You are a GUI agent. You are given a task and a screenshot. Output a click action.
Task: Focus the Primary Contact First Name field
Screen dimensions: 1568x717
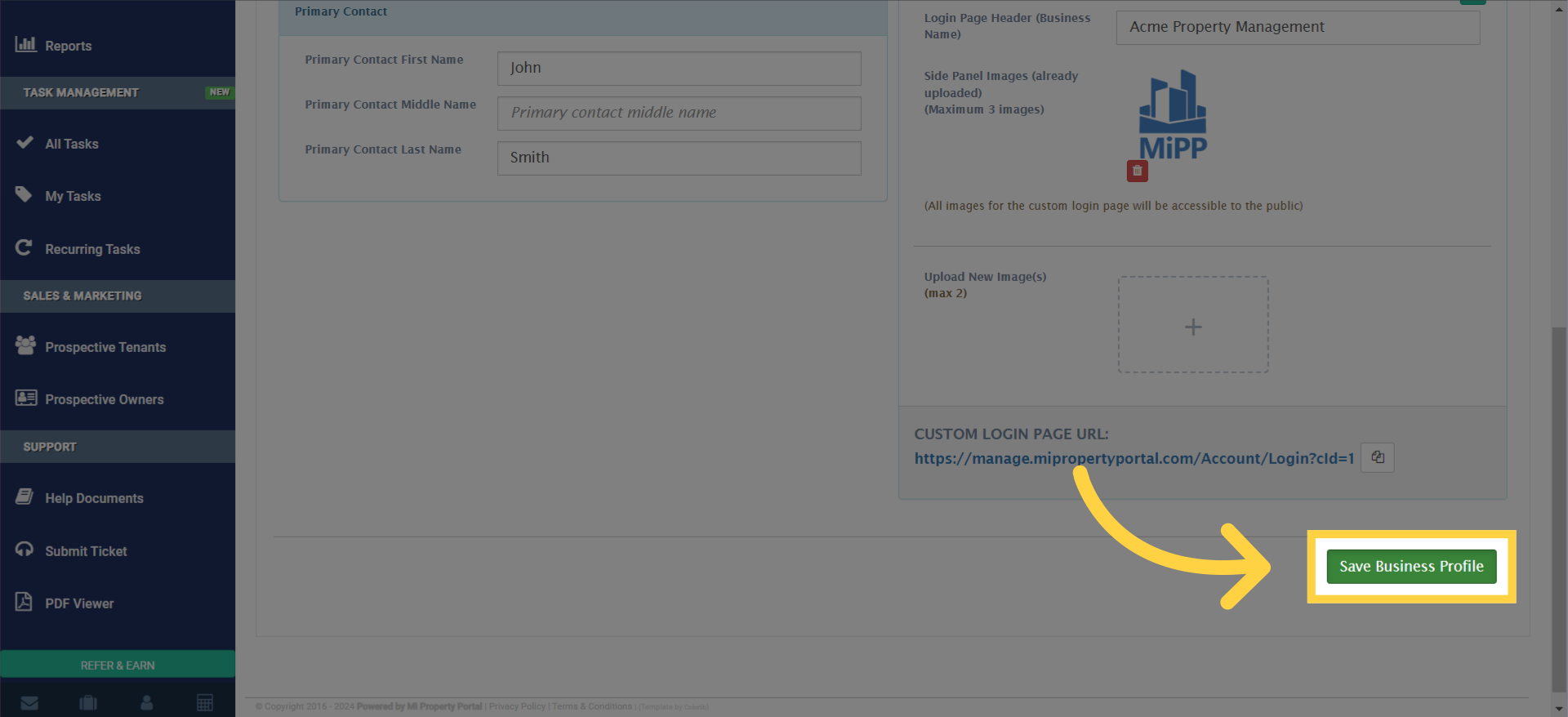679,69
